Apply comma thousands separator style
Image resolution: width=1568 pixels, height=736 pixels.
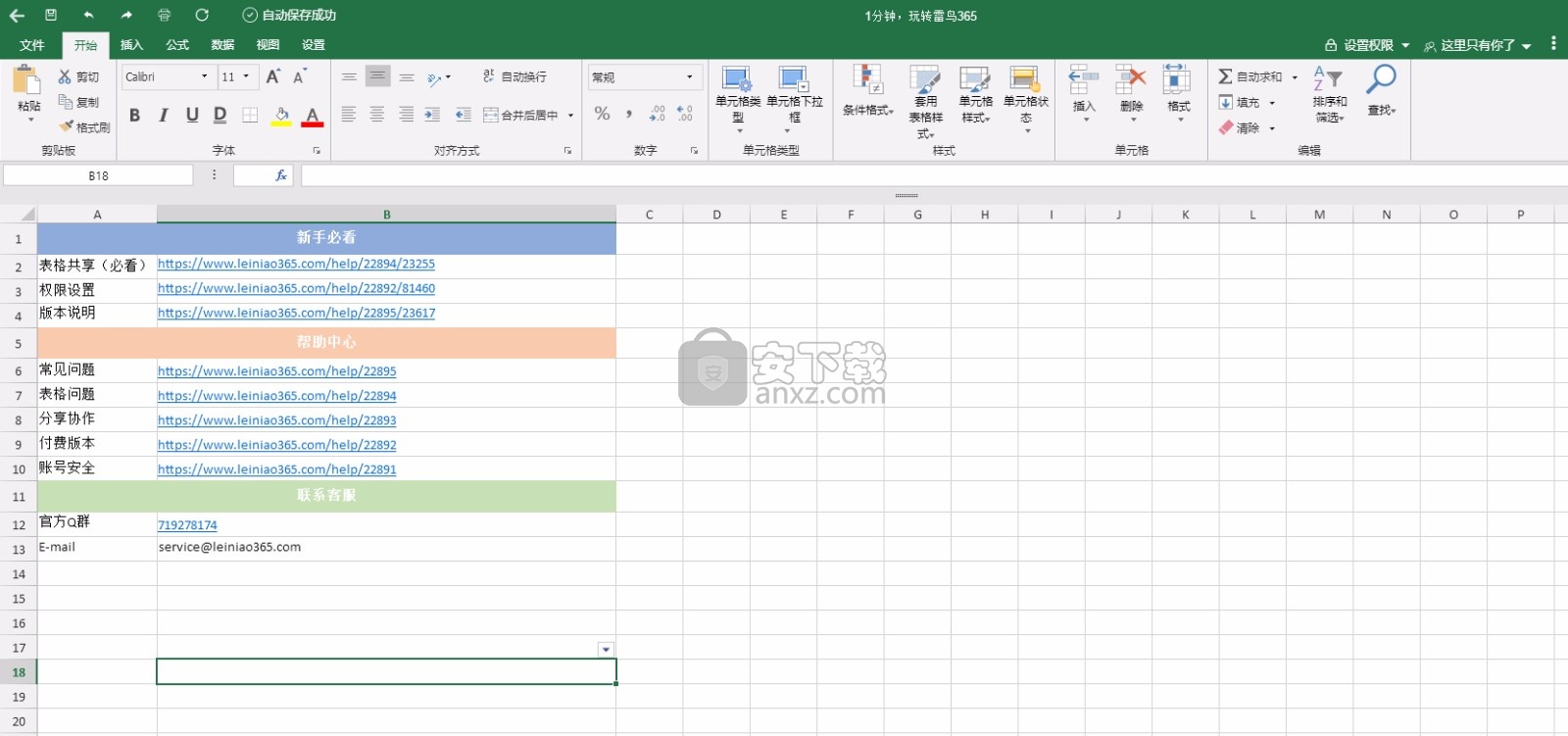coord(629,114)
